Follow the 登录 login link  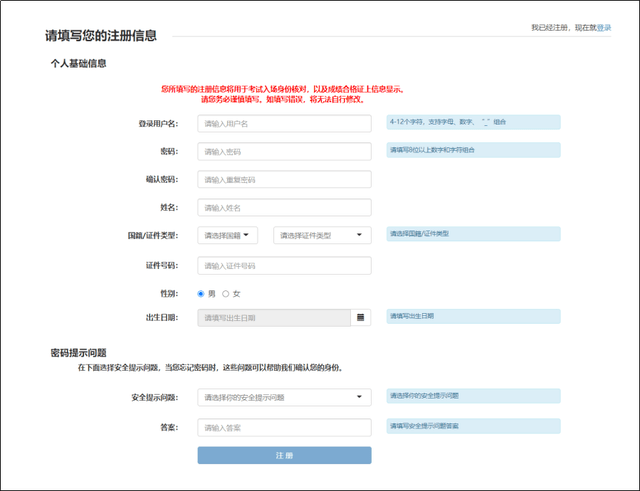pyautogui.click(x=603, y=28)
